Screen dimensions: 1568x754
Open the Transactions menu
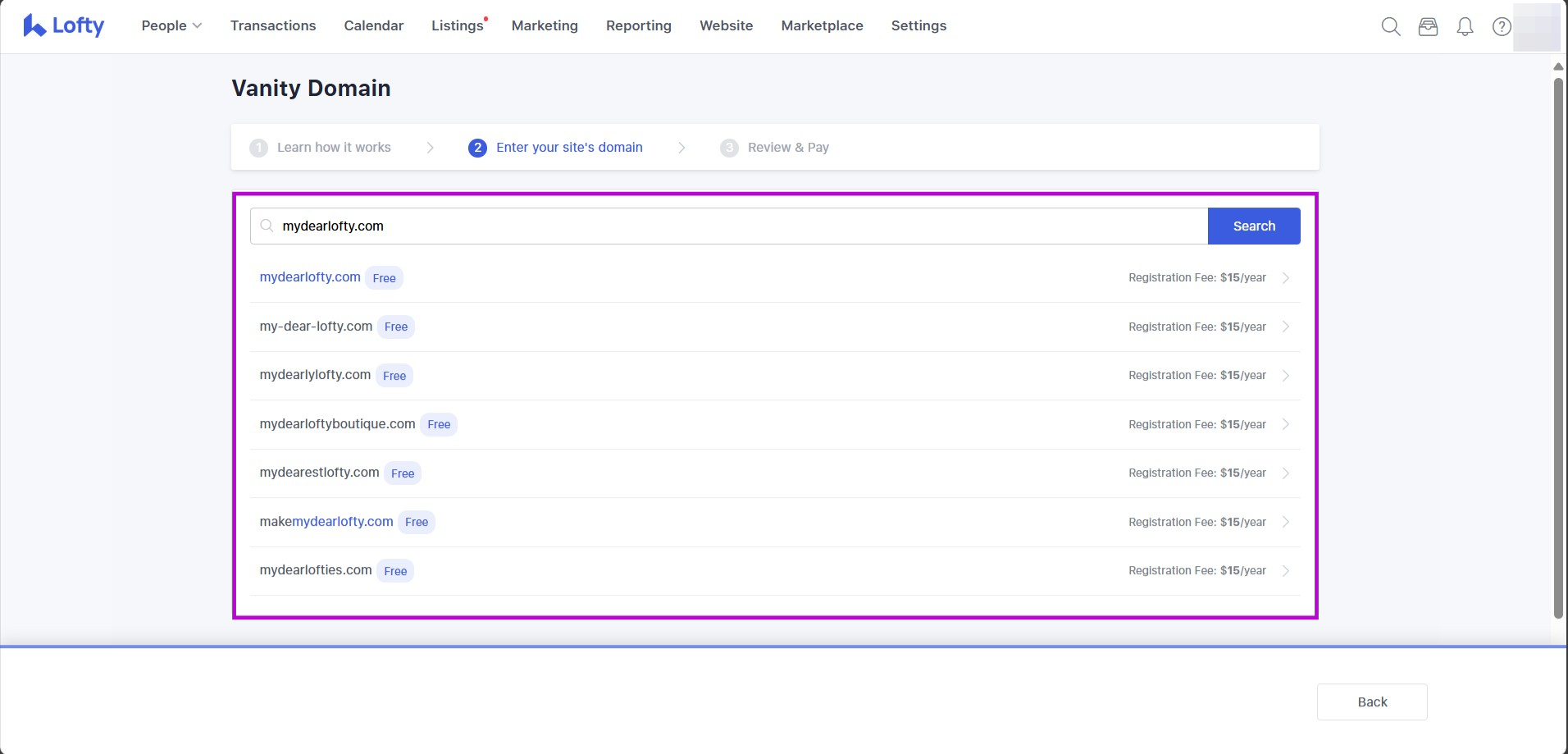273,26
